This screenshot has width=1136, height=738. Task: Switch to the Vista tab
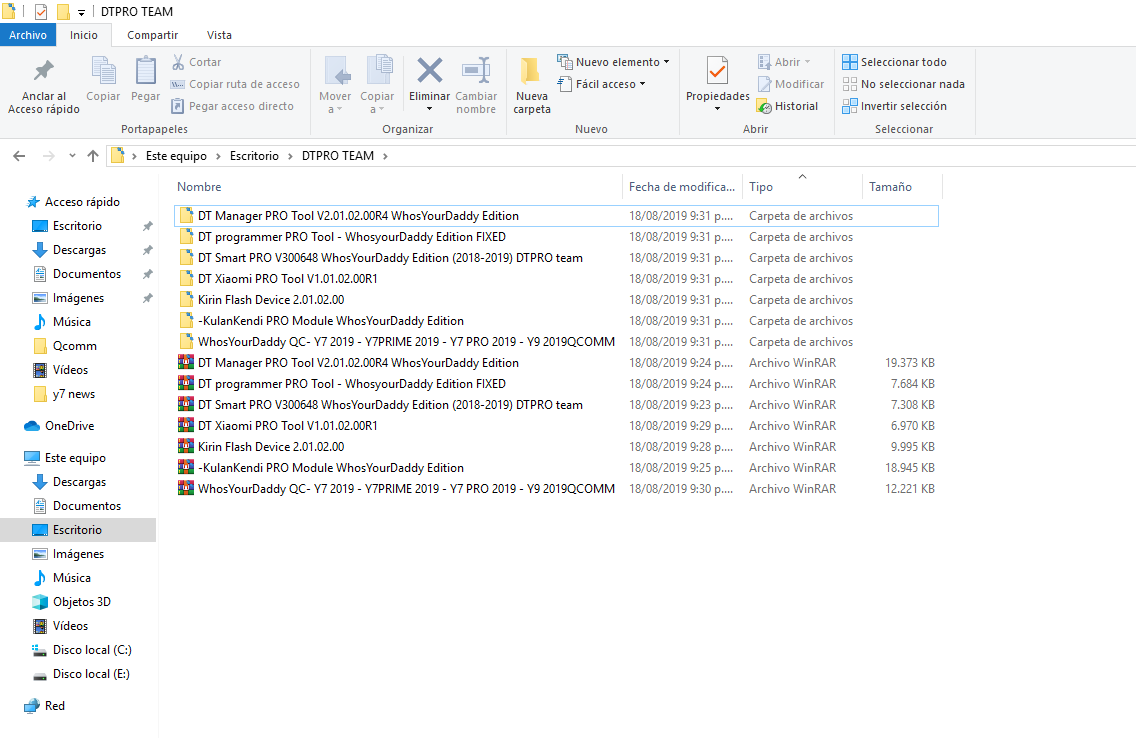(219, 35)
